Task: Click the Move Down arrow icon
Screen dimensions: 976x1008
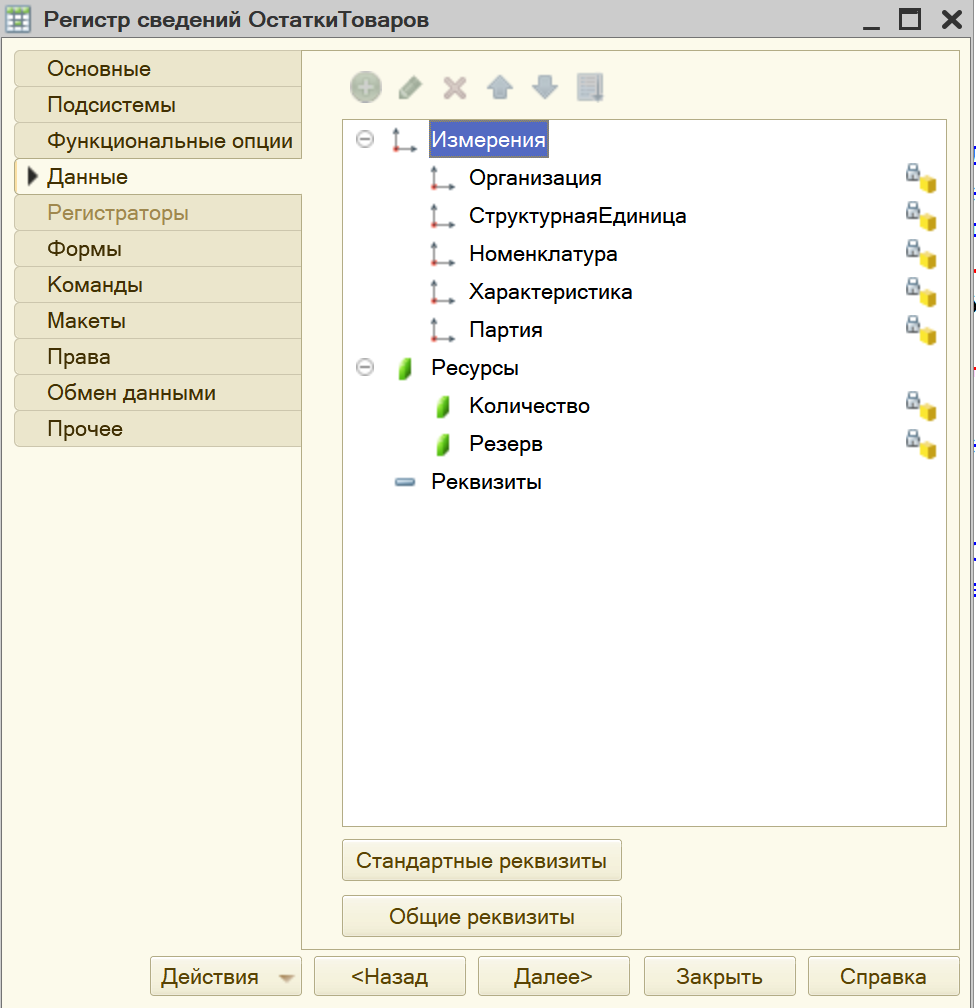Action: [545, 87]
